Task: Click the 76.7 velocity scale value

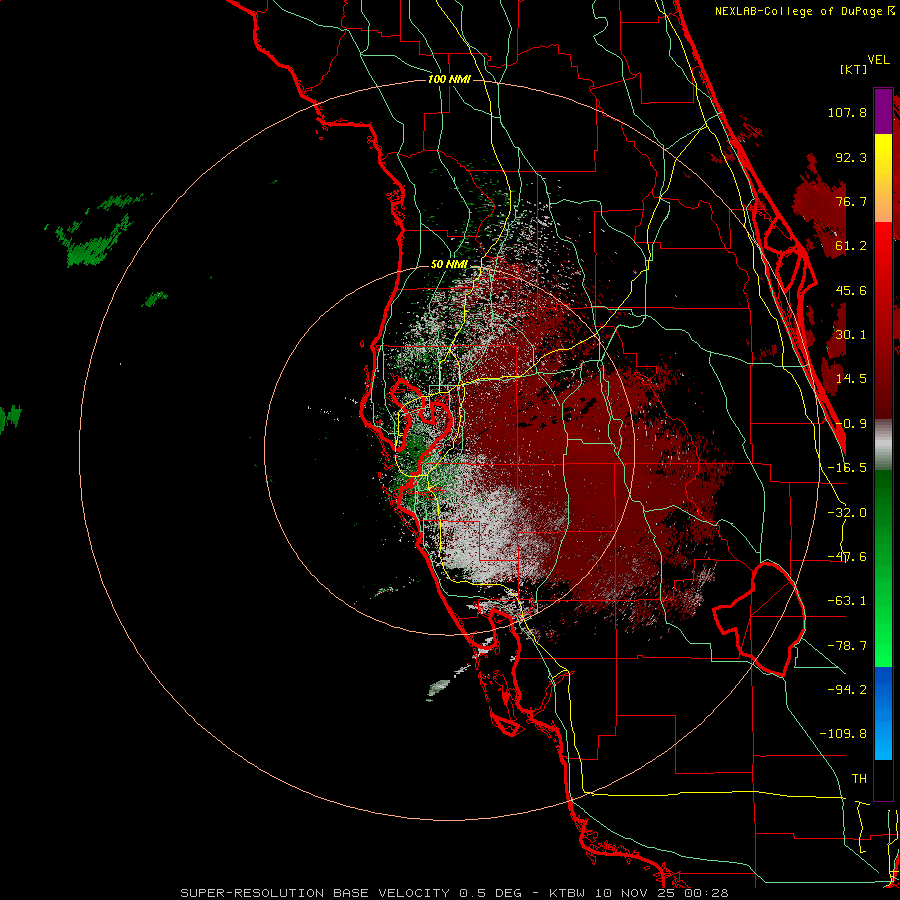Action: (x=851, y=201)
